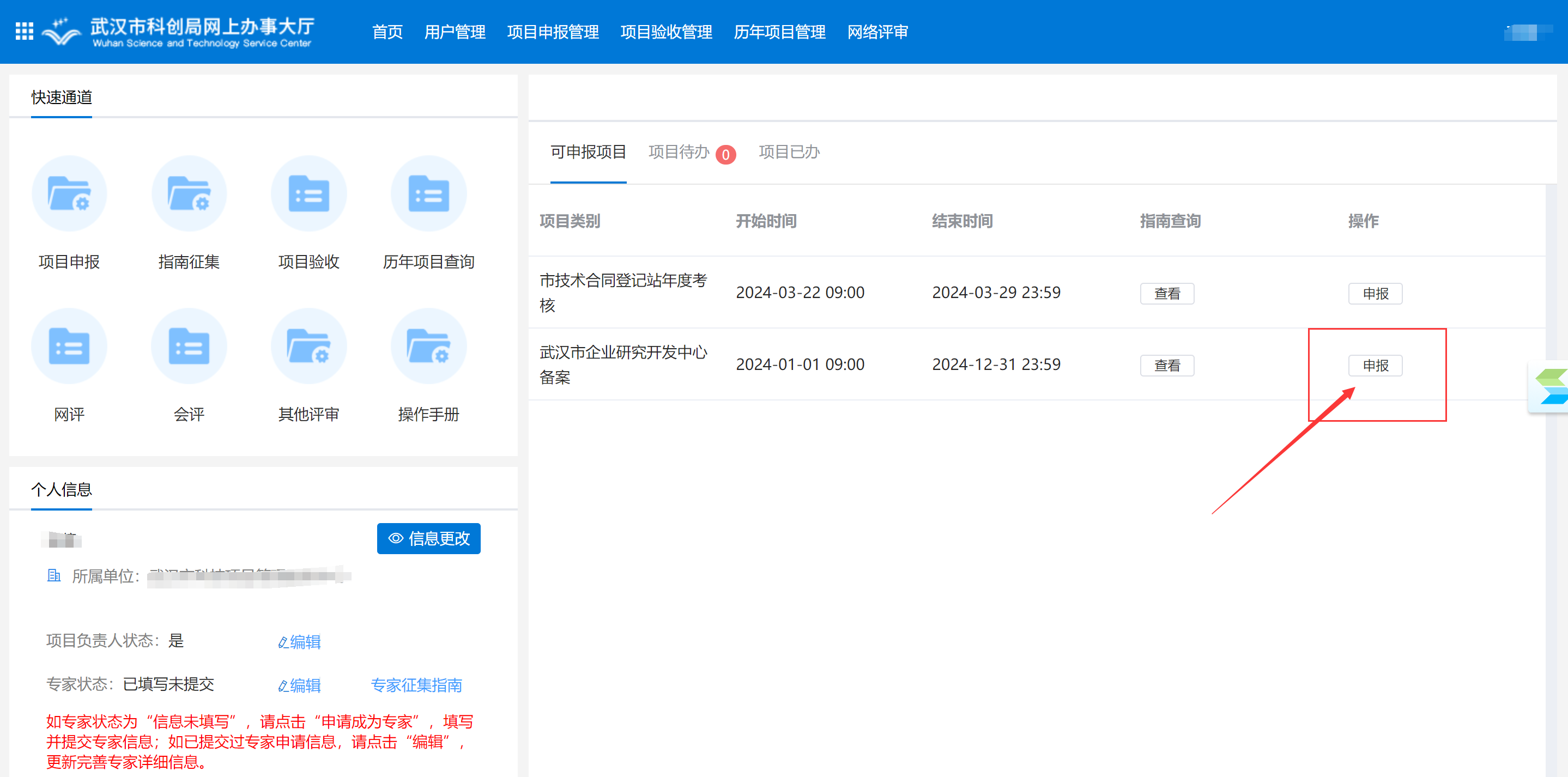Screen dimensions: 1568x777
Task: Click the end time 2024-12-31 23:59
Action: [996, 365]
